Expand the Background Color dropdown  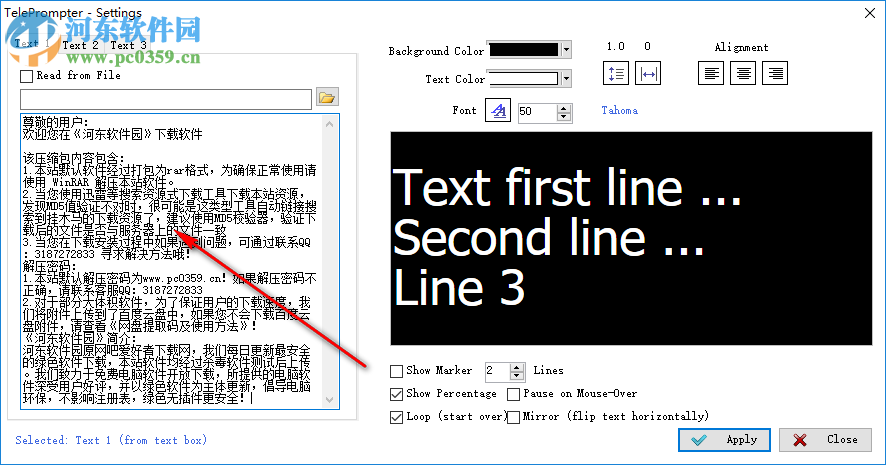click(x=566, y=50)
